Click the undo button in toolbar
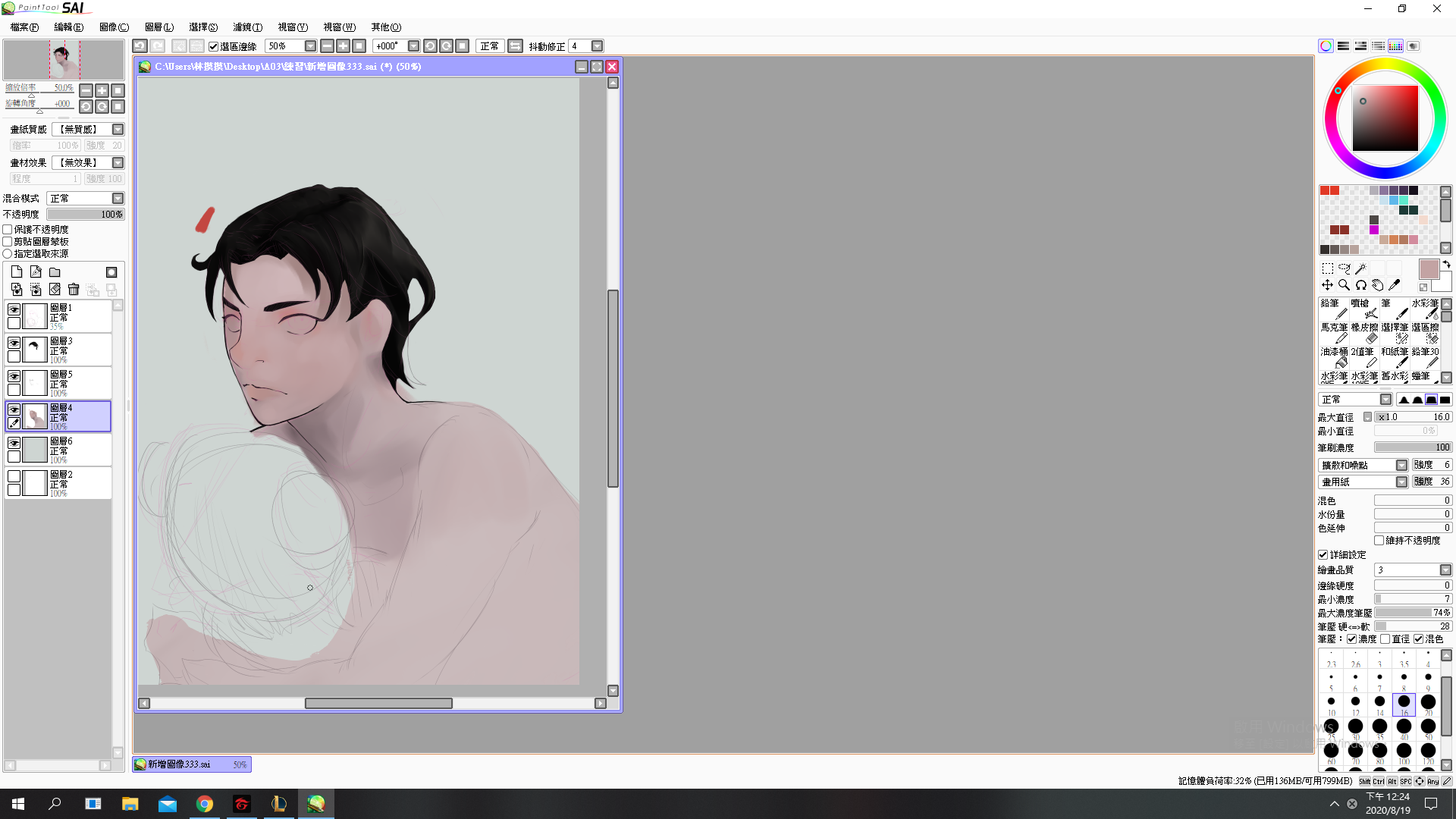 pyautogui.click(x=140, y=46)
